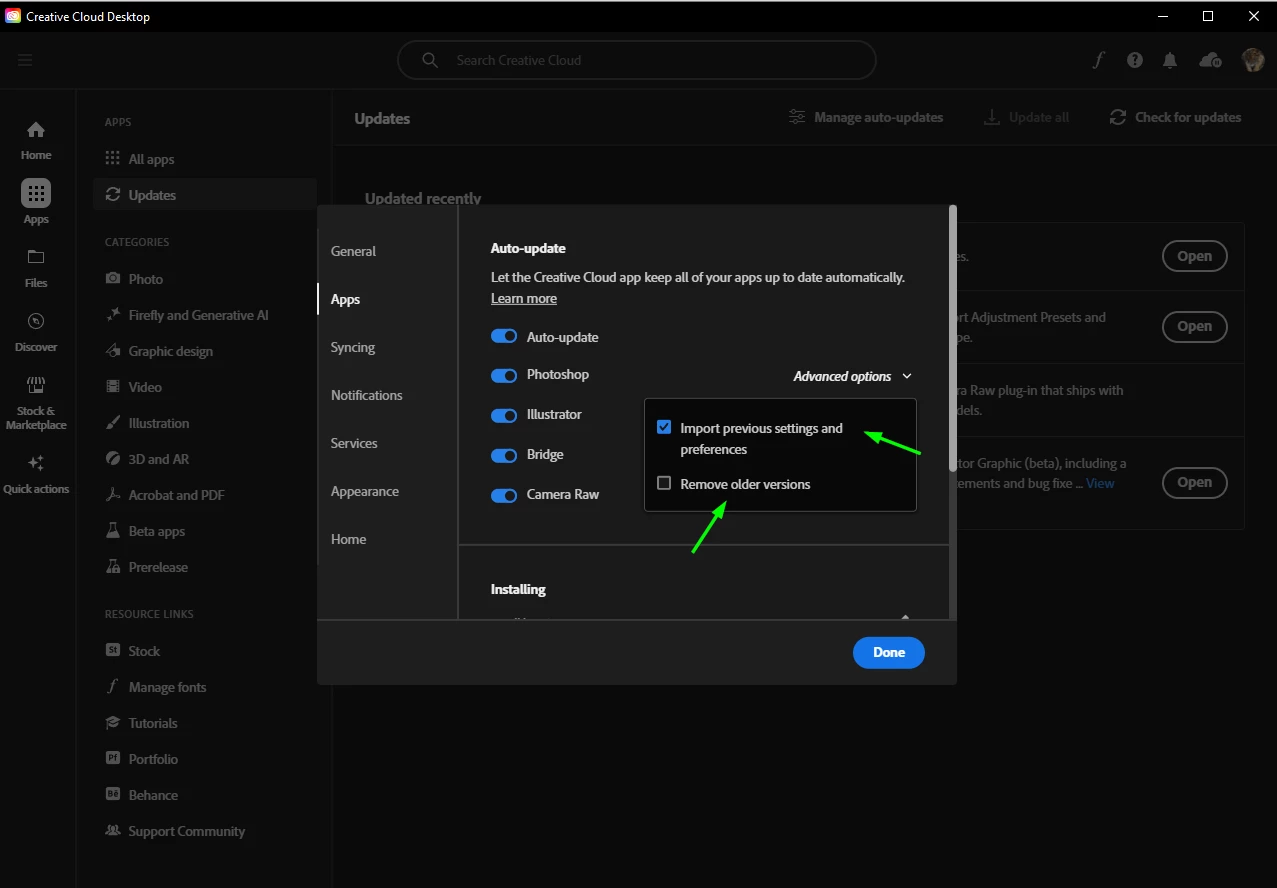Open the fonts icon in top bar
This screenshot has width=1277, height=888.
click(1099, 60)
